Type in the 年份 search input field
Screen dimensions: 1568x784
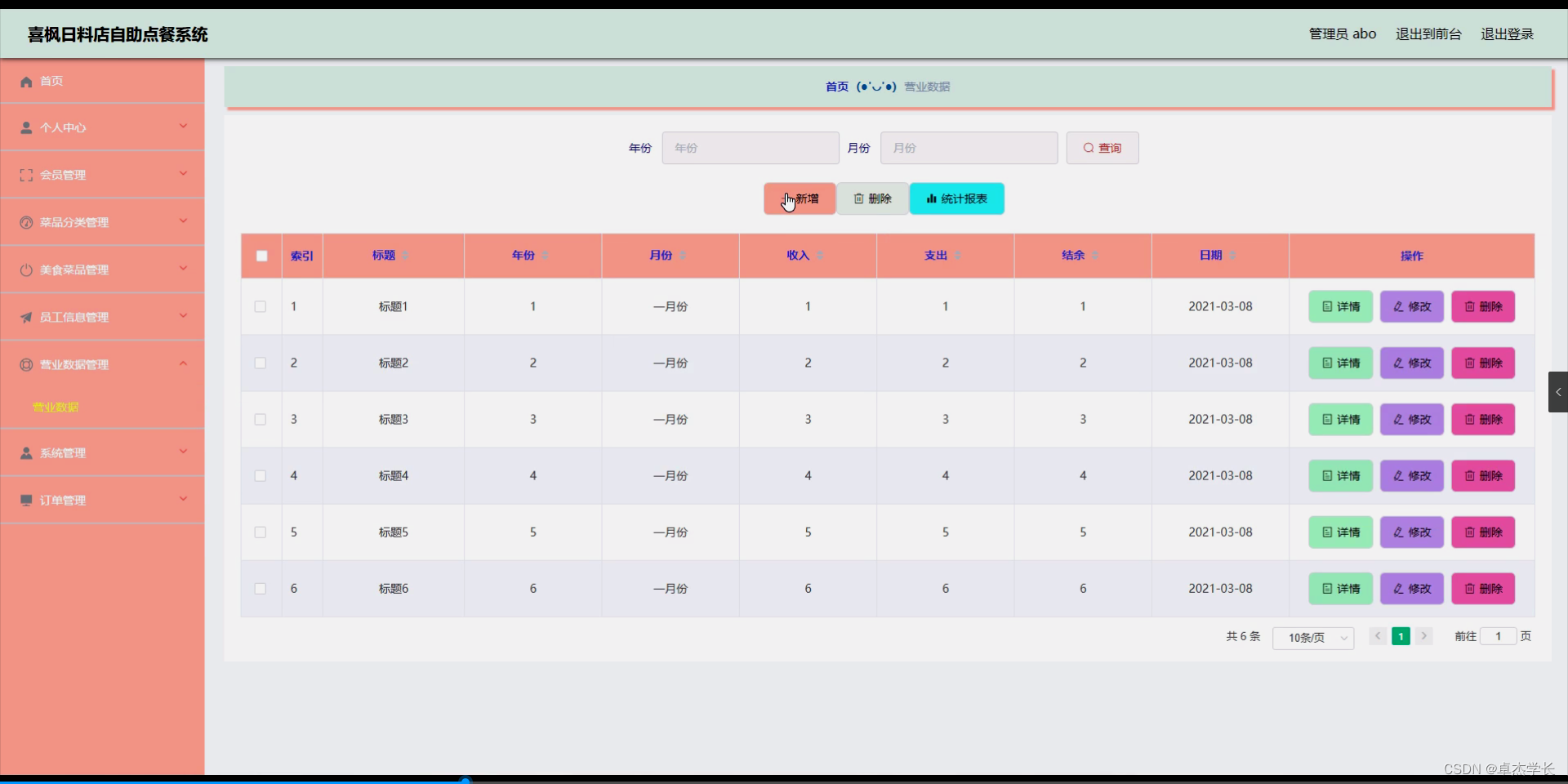[750, 148]
